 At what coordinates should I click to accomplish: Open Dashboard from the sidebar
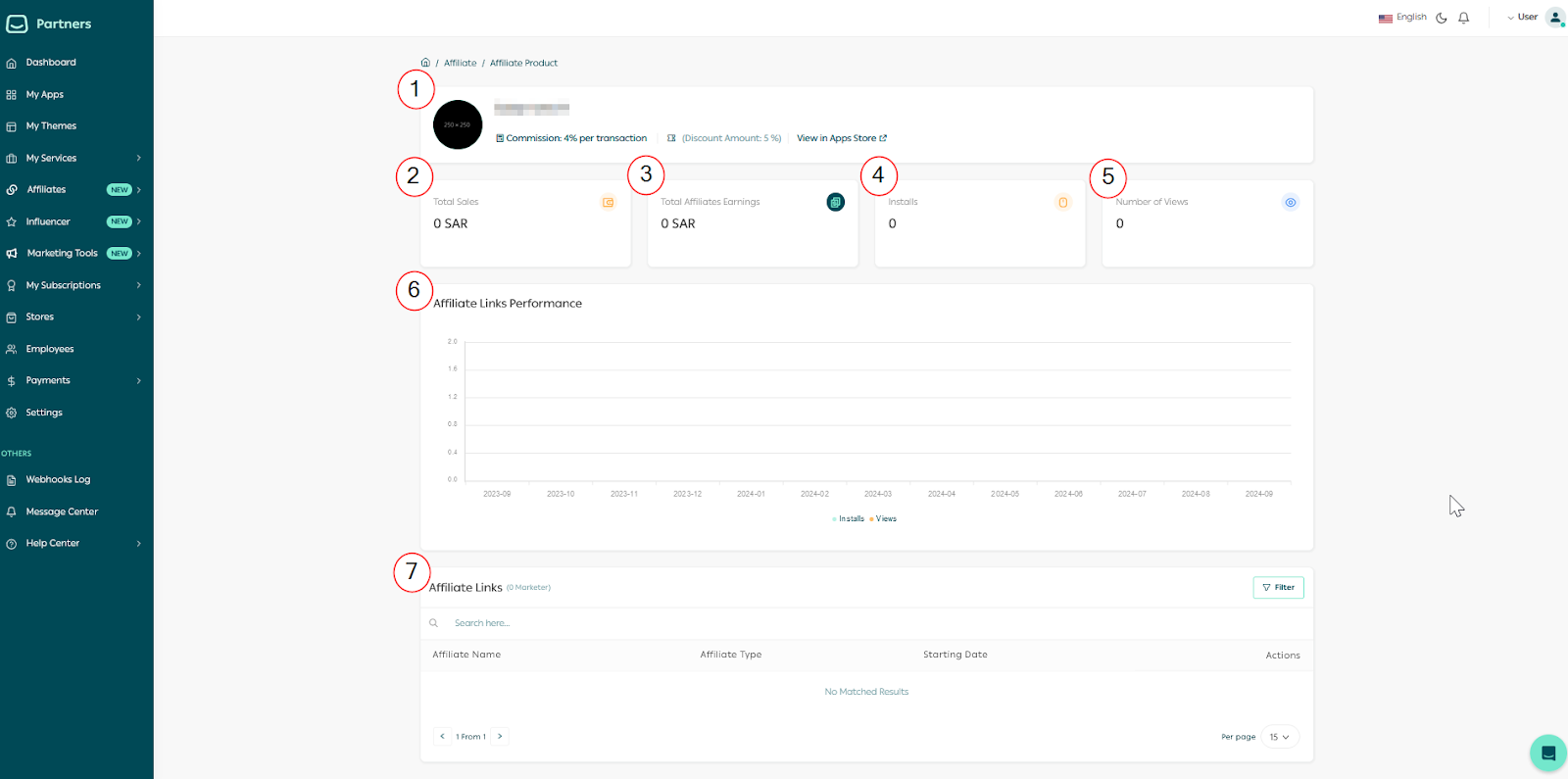(51, 63)
